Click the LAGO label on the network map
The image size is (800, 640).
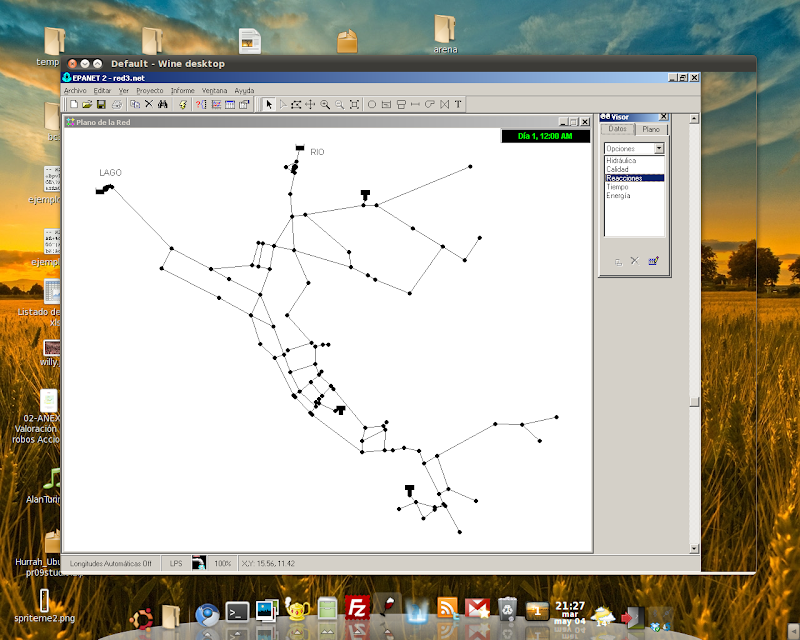tap(110, 173)
